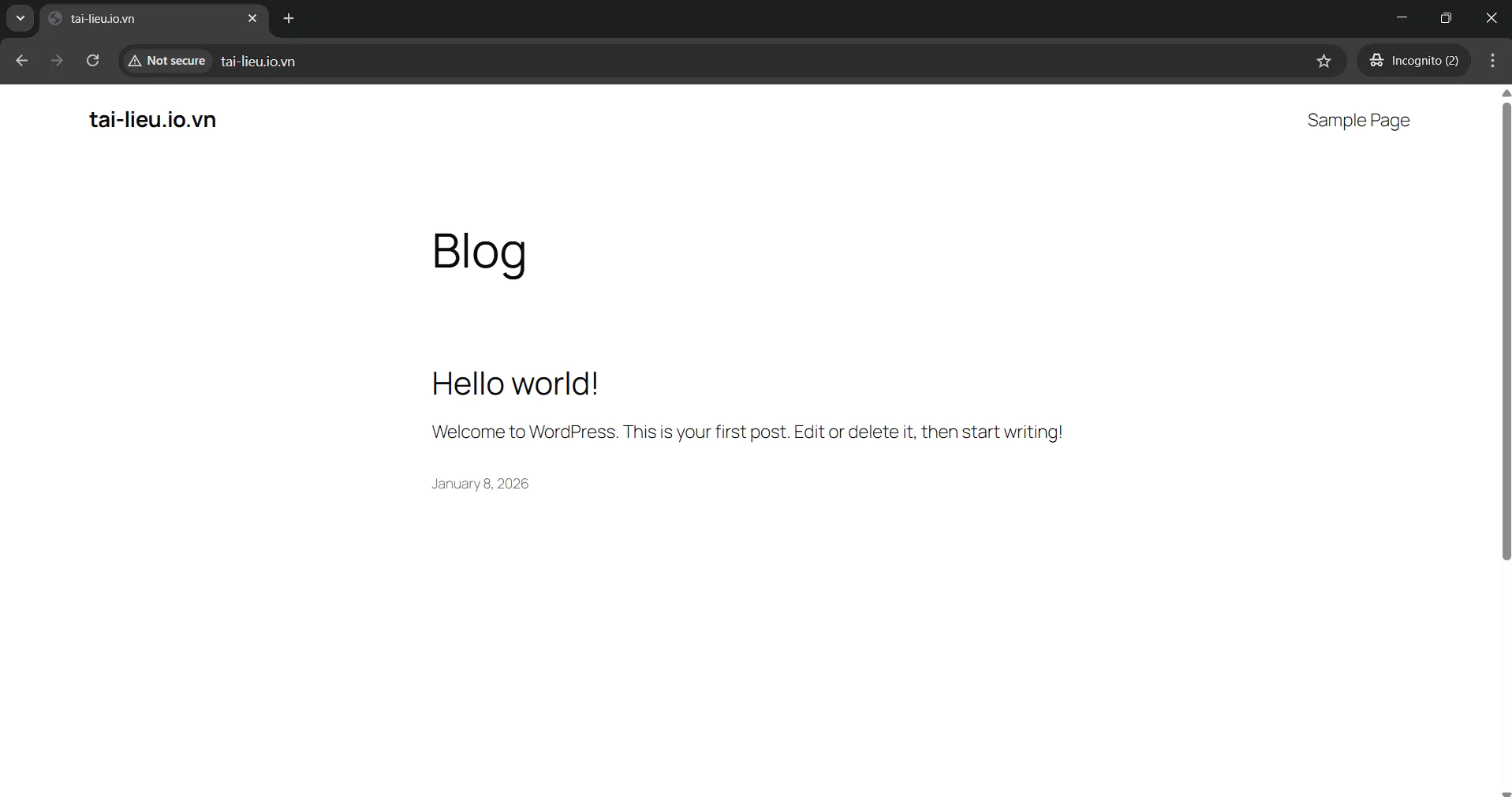
Task: Click the January 8, 2026 date link
Action: click(480, 484)
